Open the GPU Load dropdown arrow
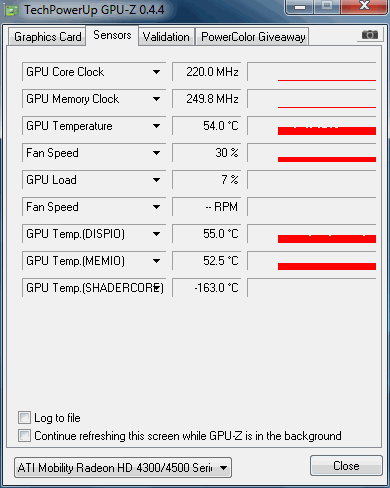The height and width of the screenshot is (488, 390). coord(156,180)
